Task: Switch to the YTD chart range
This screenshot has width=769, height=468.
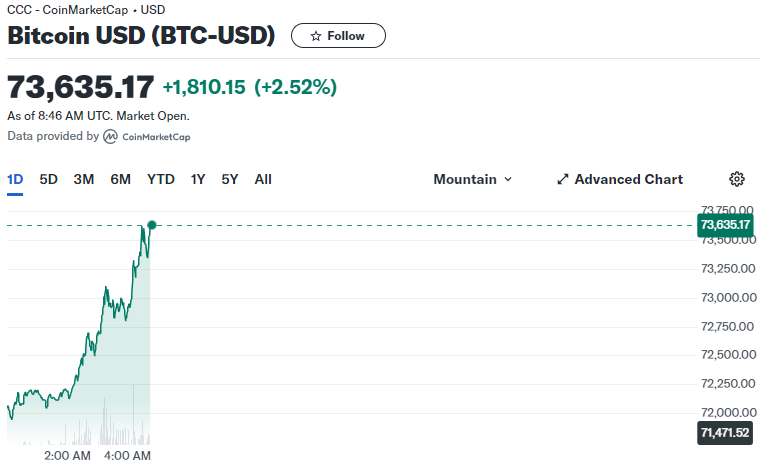Action: tap(161, 180)
